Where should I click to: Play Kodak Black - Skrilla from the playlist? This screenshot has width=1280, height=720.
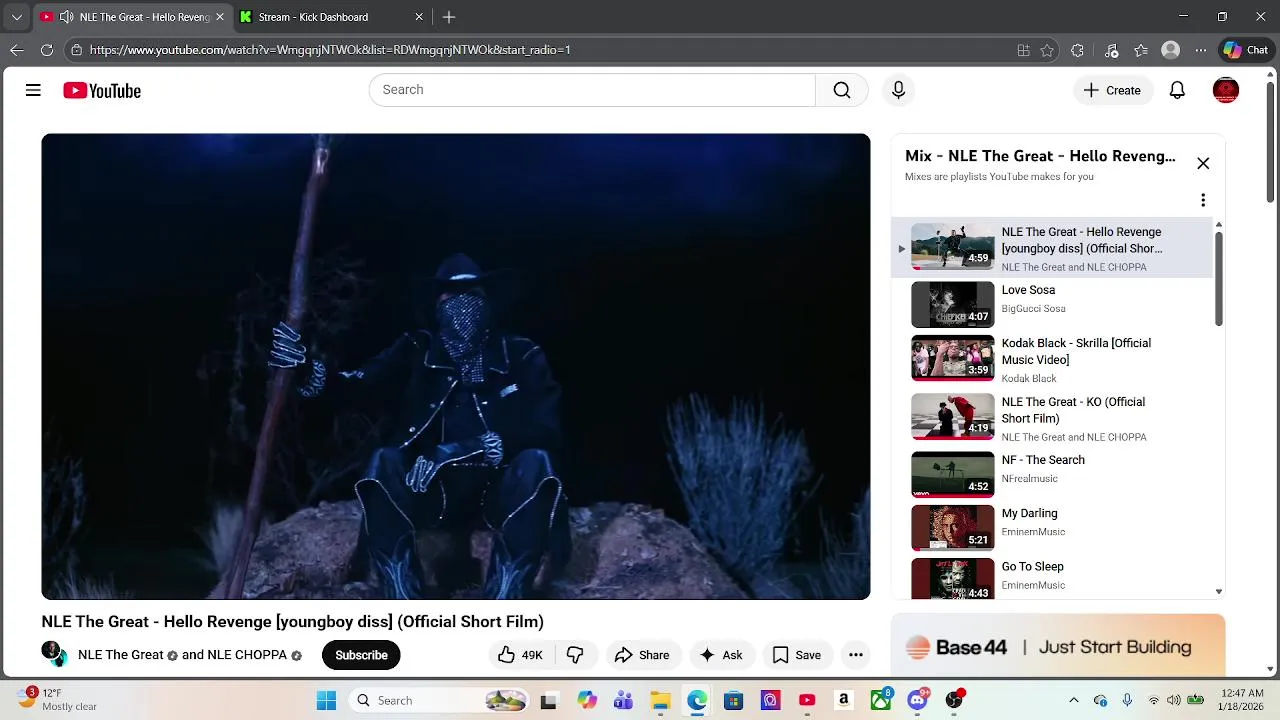coord(1052,360)
